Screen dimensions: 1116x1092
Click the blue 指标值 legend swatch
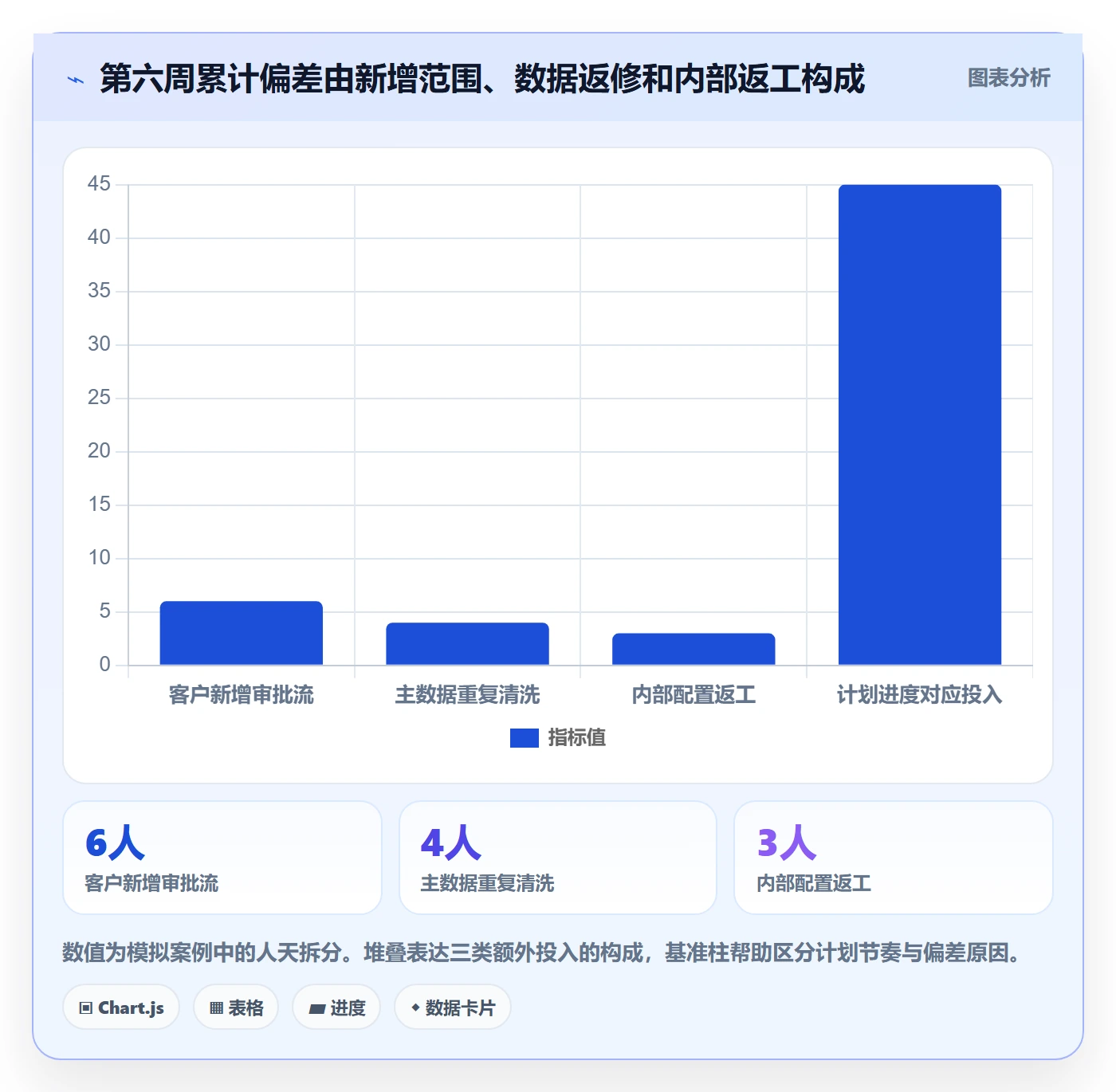pos(525,738)
